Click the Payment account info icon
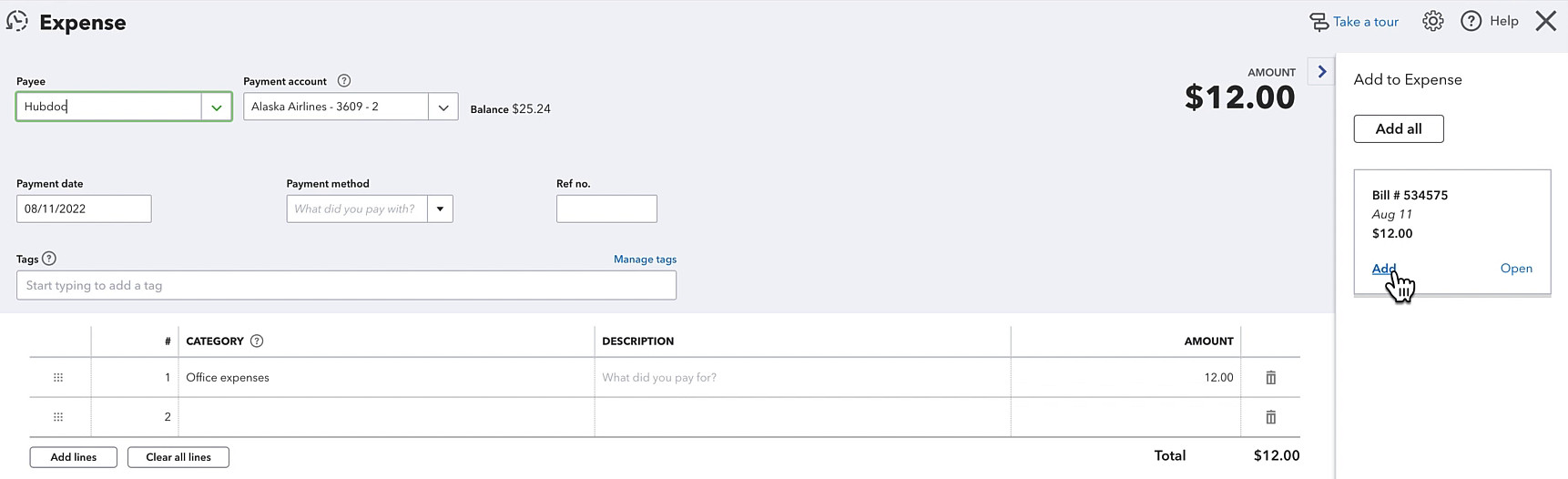This screenshot has width=1568, height=479. (344, 81)
